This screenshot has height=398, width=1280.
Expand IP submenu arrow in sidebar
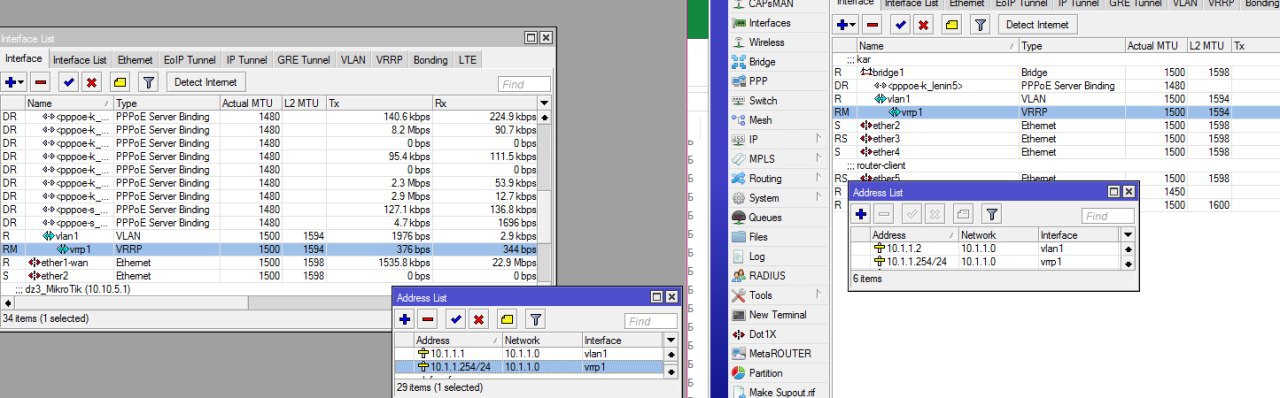818,139
